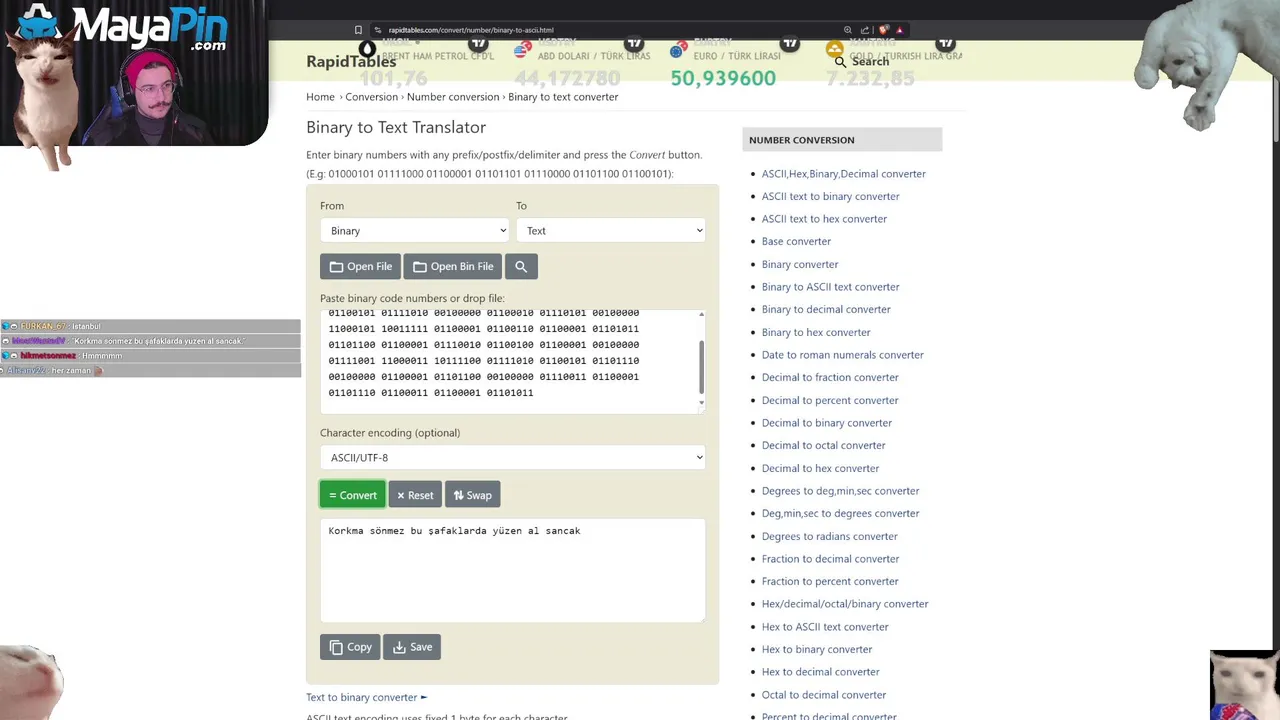
Task: Click the binary textarea vertical scrollbar thumb
Action: click(701, 367)
